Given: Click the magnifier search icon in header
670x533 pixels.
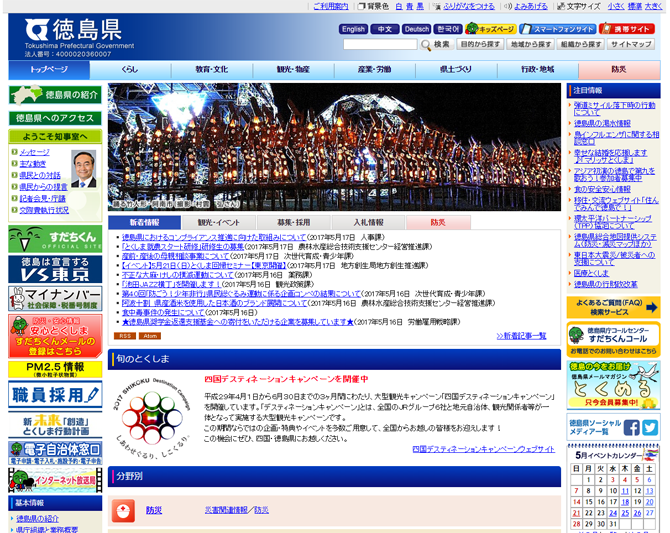Looking at the screenshot, I should tap(426, 45).
